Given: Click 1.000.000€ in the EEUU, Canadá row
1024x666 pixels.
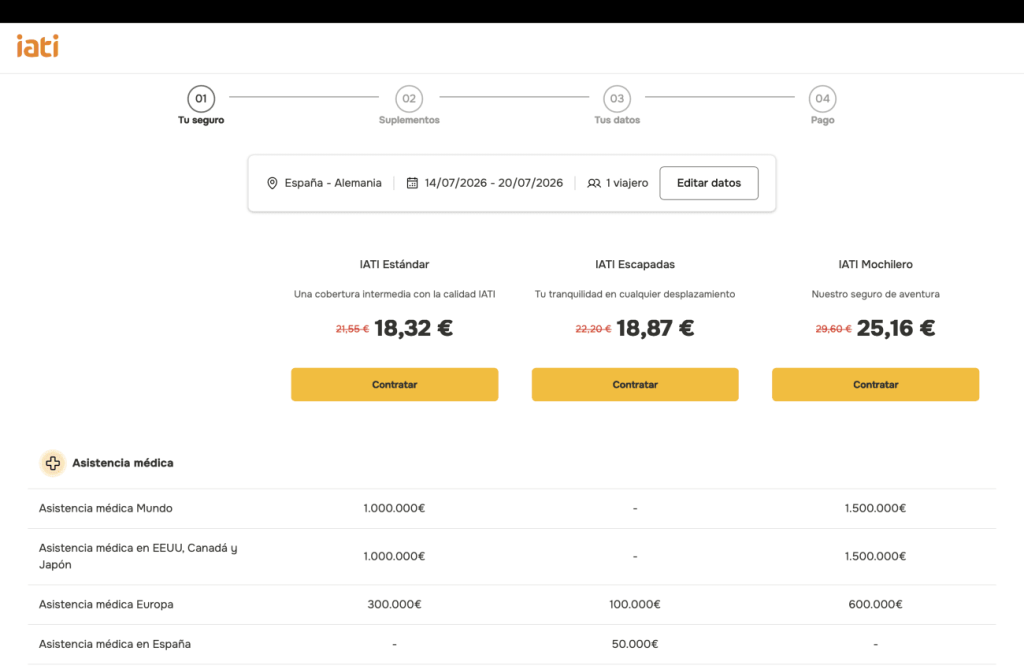Looking at the screenshot, I should click(x=394, y=556).
